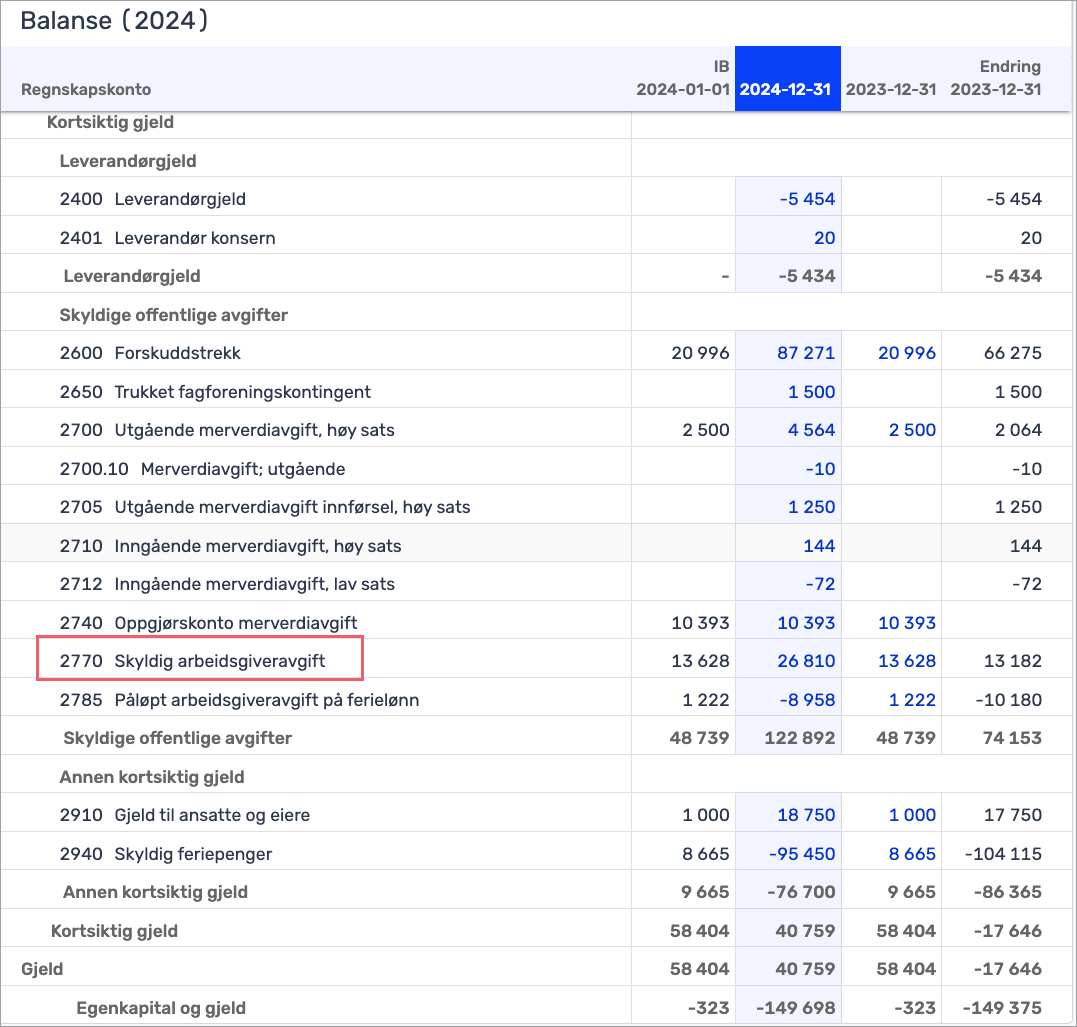Screen dimensions: 1077x1027
Task: Open the -95 450 Skyldig feriepenger amount
Action: 802,854
